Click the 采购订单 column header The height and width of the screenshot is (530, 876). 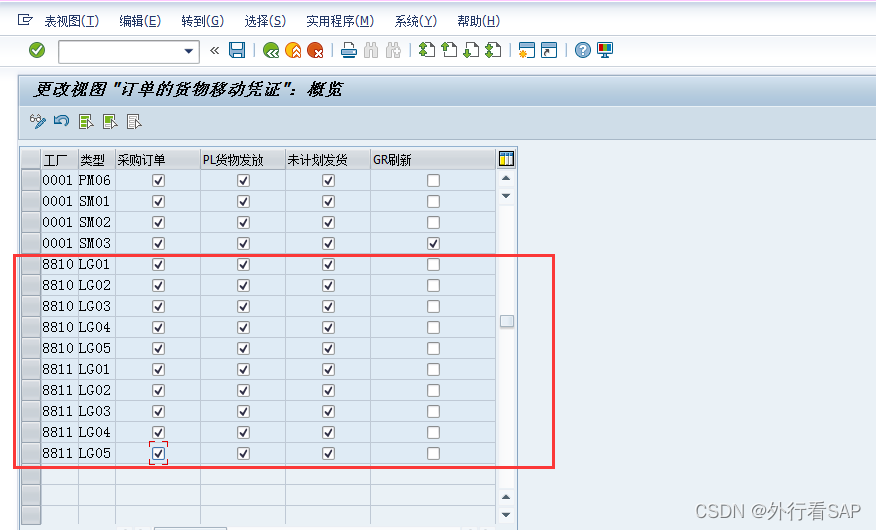click(x=158, y=160)
